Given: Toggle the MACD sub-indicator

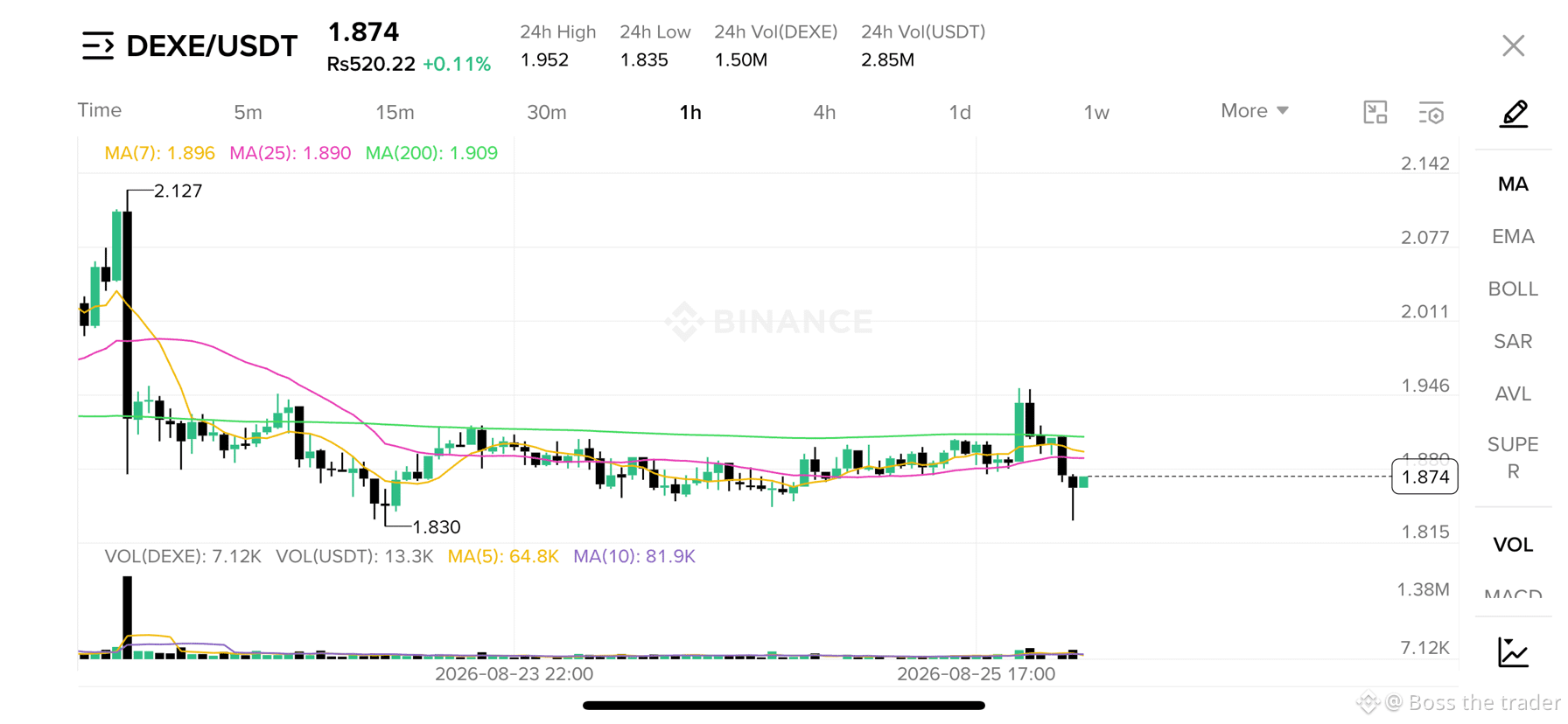Looking at the screenshot, I should [x=1513, y=594].
